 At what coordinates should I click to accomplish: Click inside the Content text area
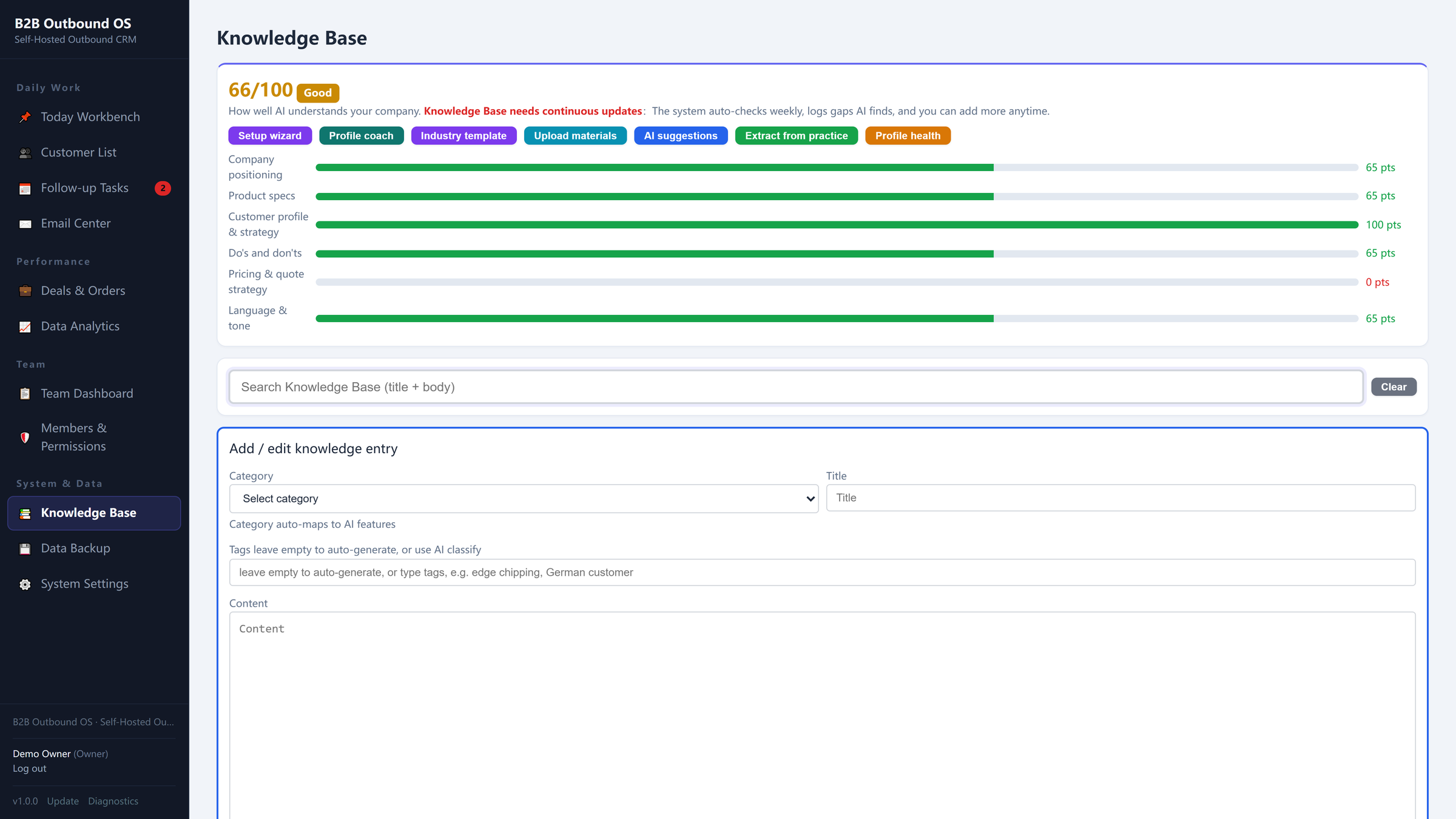coord(822,716)
